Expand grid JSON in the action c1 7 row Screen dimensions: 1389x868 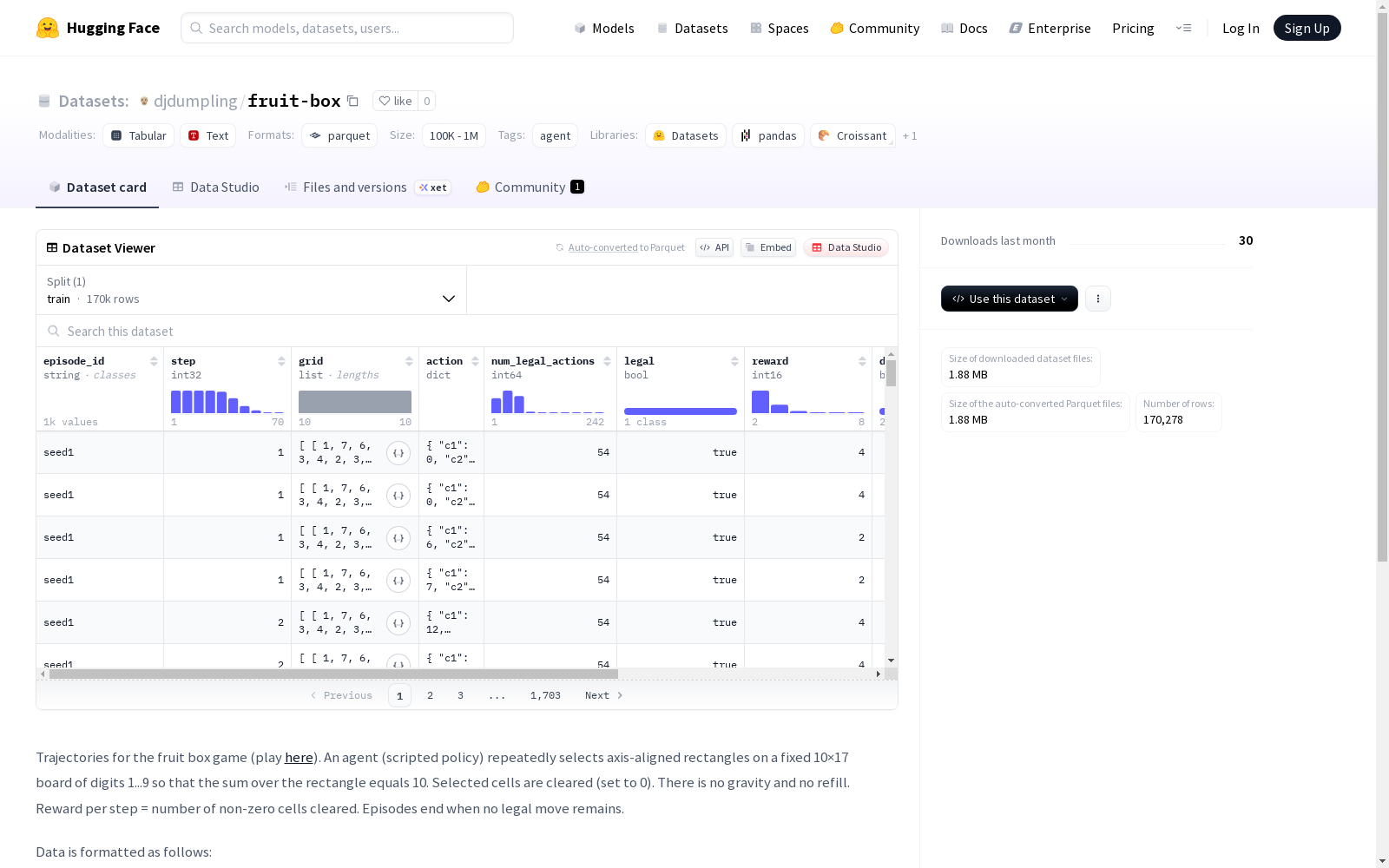click(398, 580)
